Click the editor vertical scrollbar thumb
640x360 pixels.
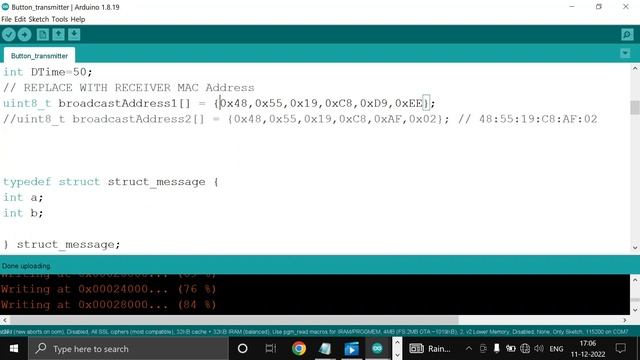pos(635,107)
